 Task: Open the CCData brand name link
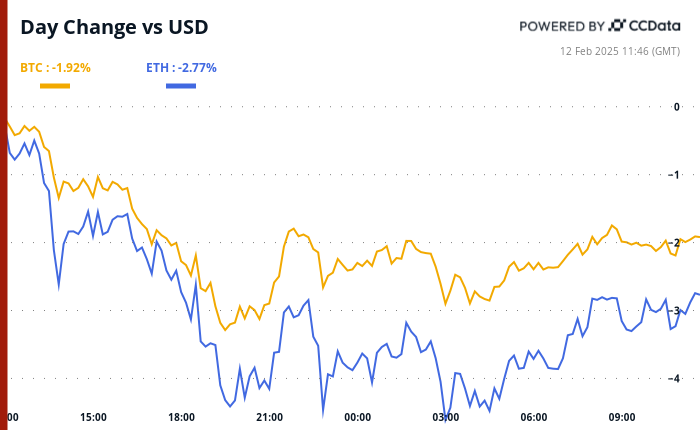pos(656,26)
